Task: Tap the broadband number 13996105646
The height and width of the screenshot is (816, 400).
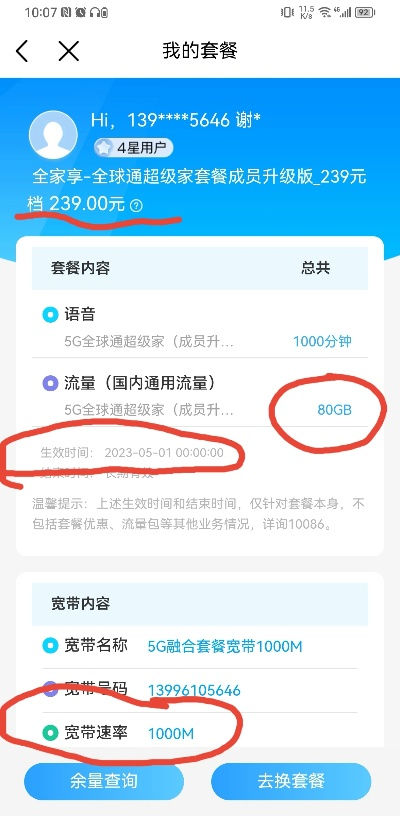Action: (194, 691)
